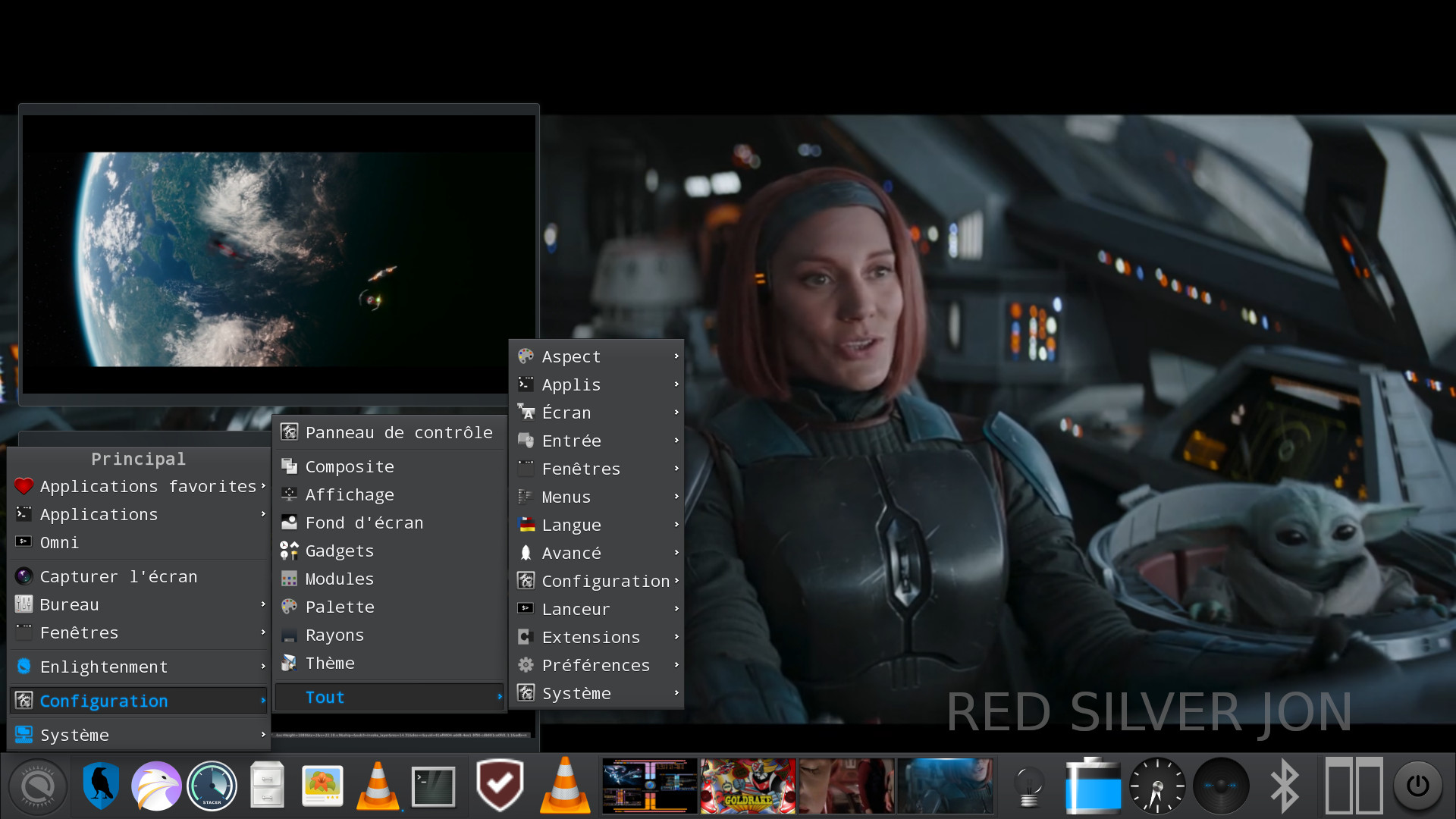Open Modules settings
Screen dimensions: 1456x819
(390, 579)
